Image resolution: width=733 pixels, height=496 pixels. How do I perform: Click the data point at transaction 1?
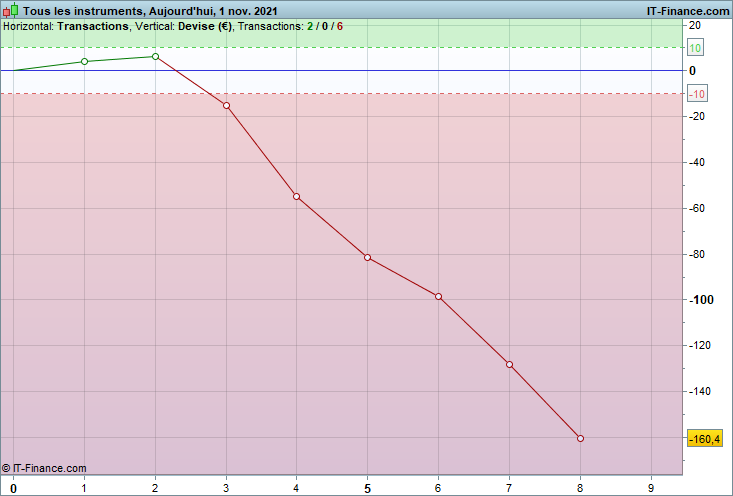coord(85,62)
